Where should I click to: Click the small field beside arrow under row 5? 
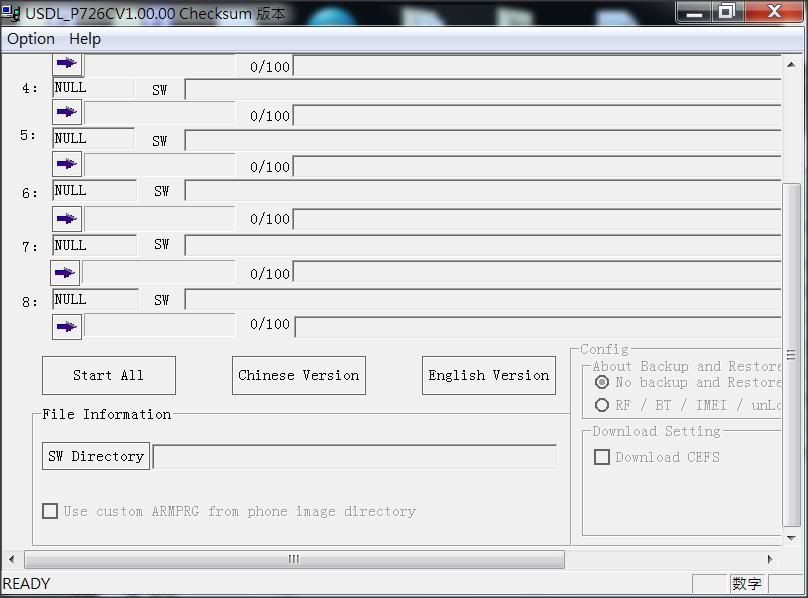point(159,165)
